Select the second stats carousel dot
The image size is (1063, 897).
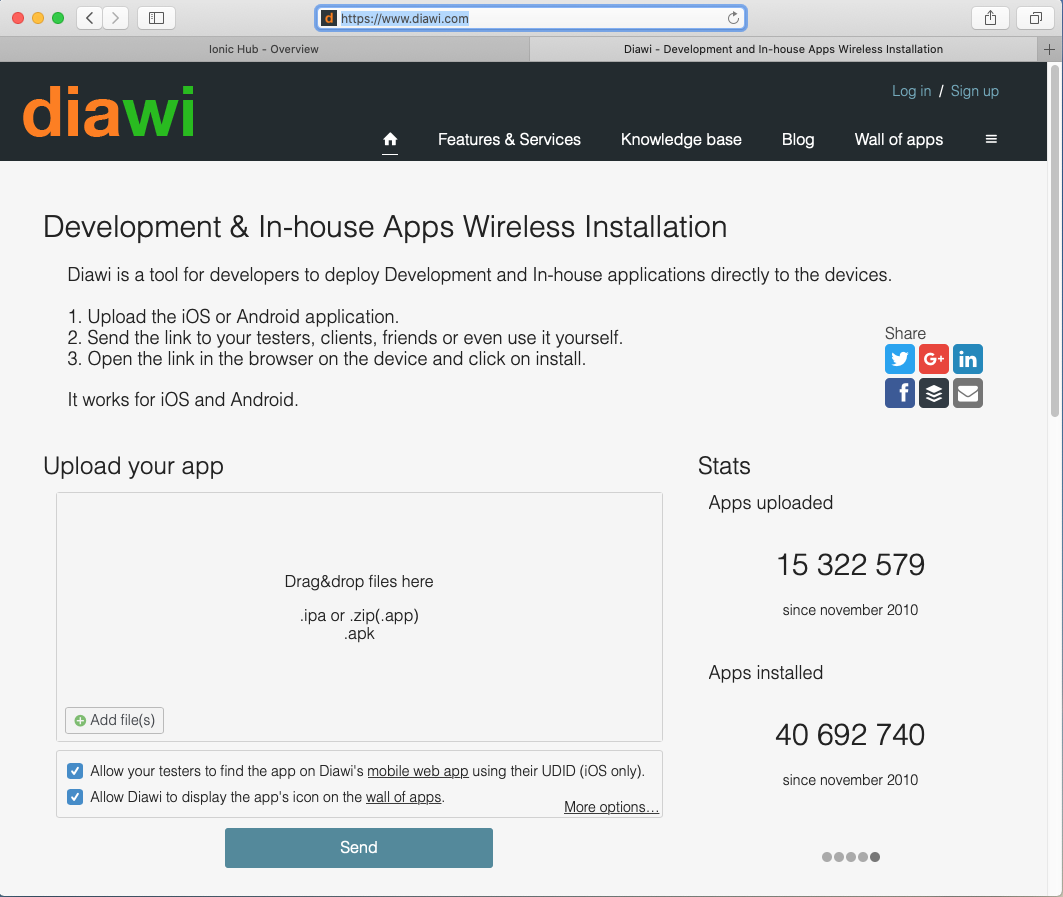pyautogui.click(x=839, y=857)
